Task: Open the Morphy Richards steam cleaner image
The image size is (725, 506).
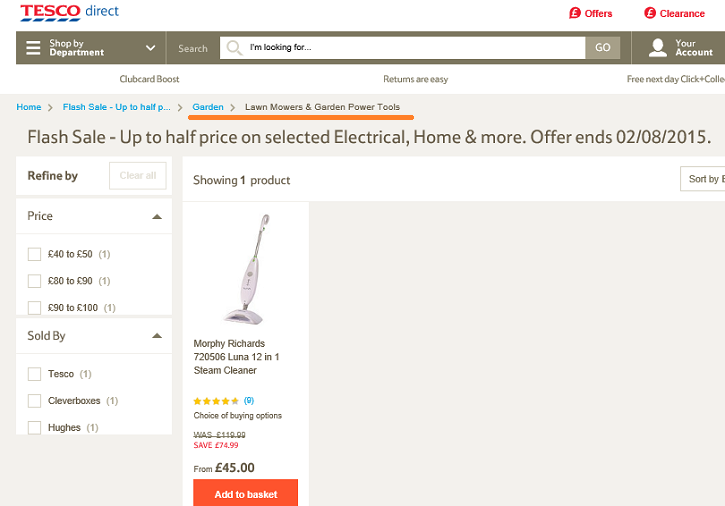Action: pos(246,269)
